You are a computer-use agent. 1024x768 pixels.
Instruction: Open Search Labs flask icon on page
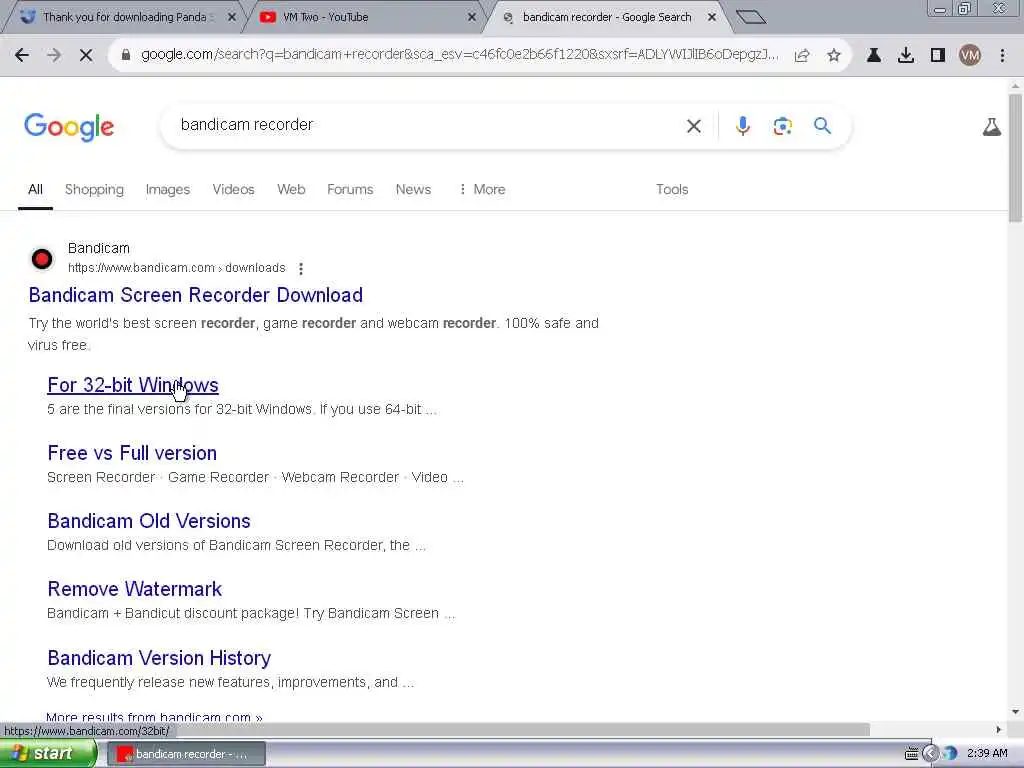coord(991,127)
